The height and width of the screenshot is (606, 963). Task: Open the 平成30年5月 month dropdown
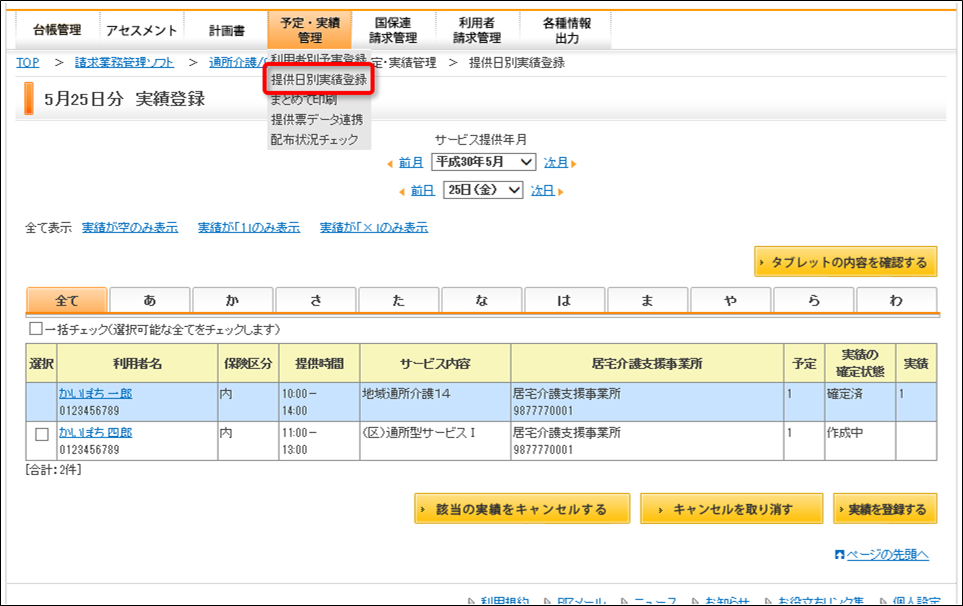coord(483,162)
